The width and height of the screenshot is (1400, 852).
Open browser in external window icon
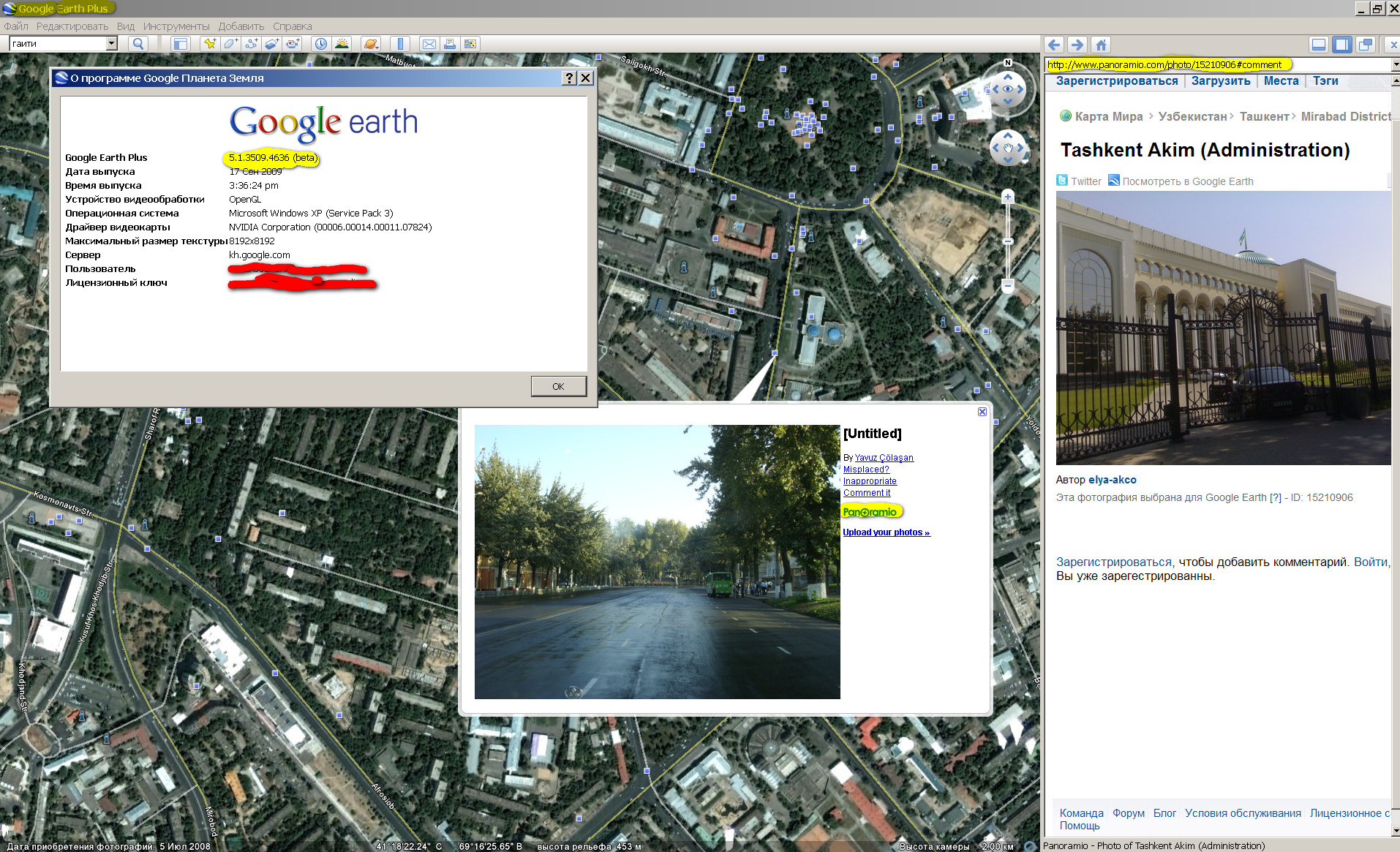tap(1366, 45)
